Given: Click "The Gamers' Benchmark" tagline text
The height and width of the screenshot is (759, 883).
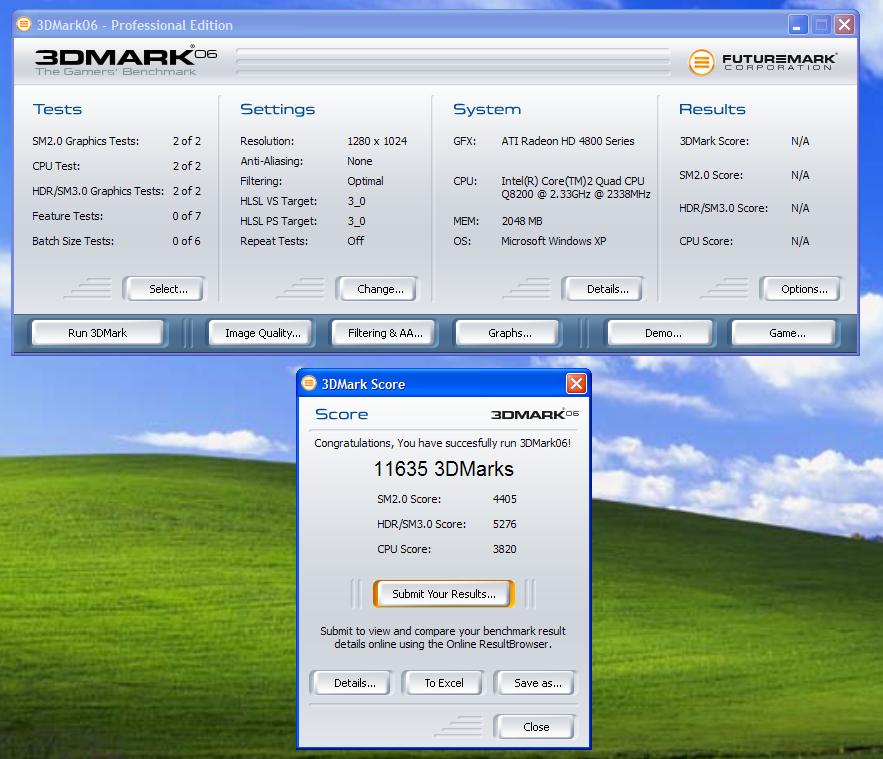Looking at the screenshot, I should [x=115, y=72].
